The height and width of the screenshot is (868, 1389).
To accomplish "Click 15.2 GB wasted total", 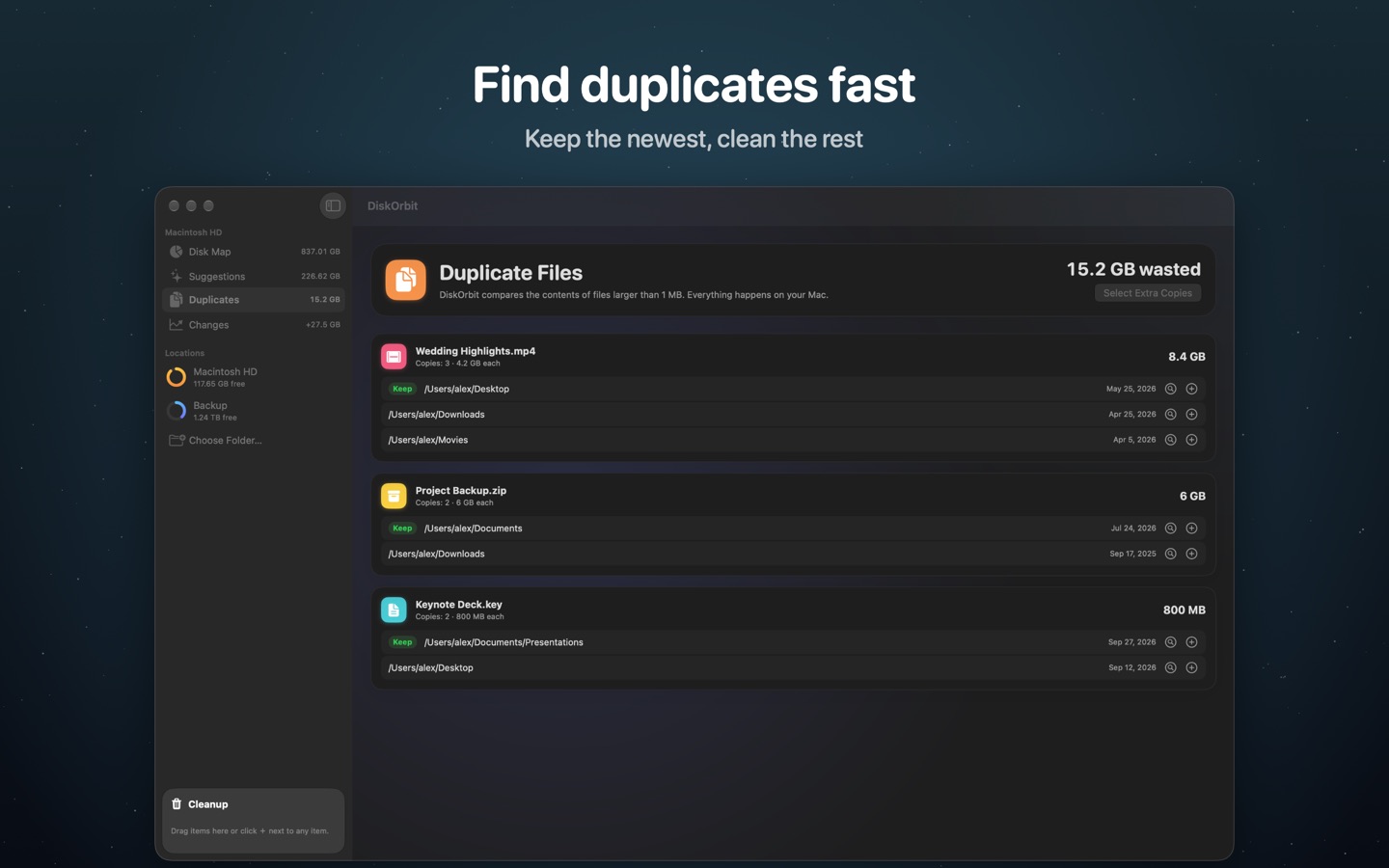I will [1133, 269].
